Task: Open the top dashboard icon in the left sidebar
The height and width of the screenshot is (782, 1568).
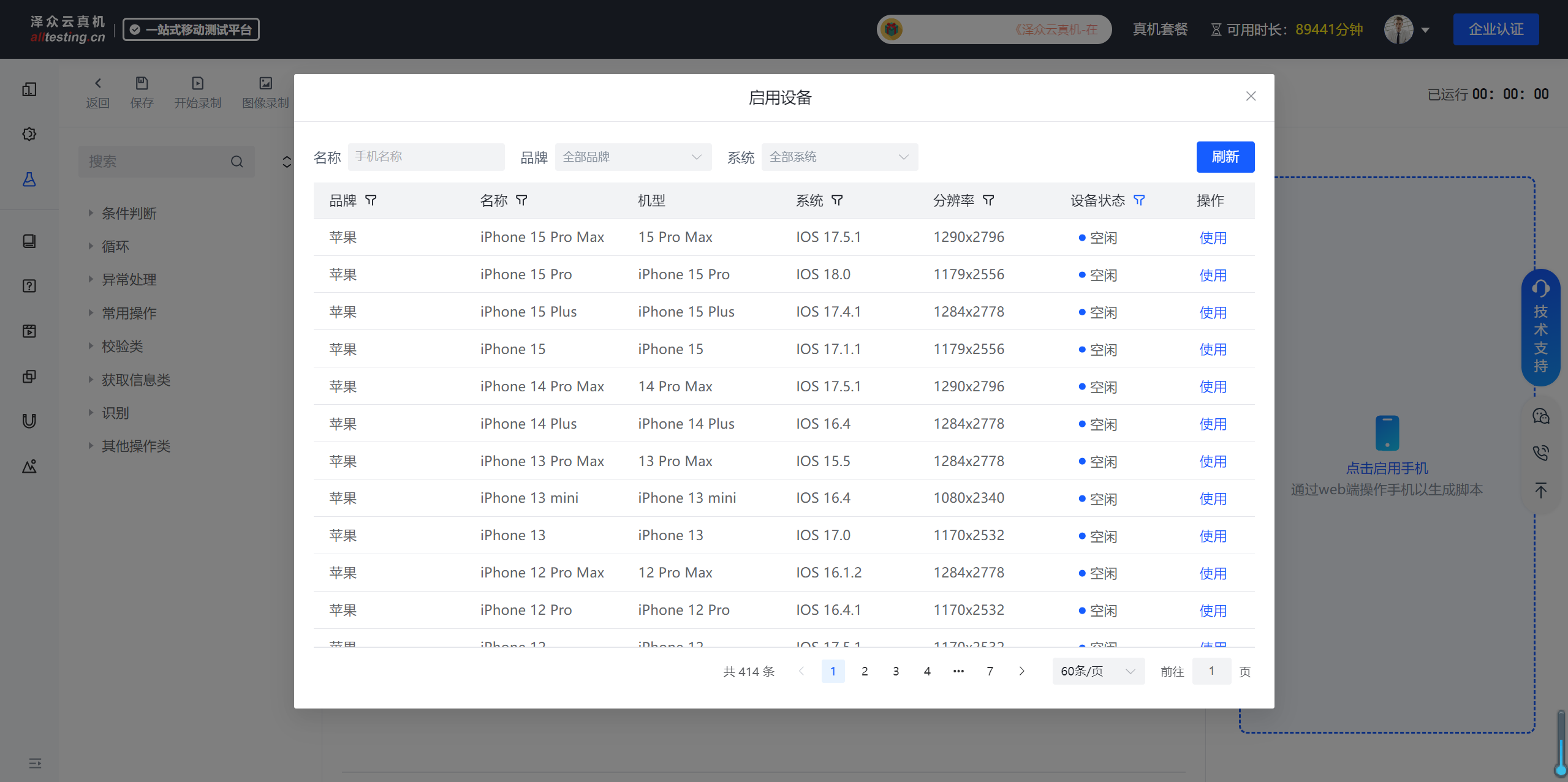Action: pos(29,89)
